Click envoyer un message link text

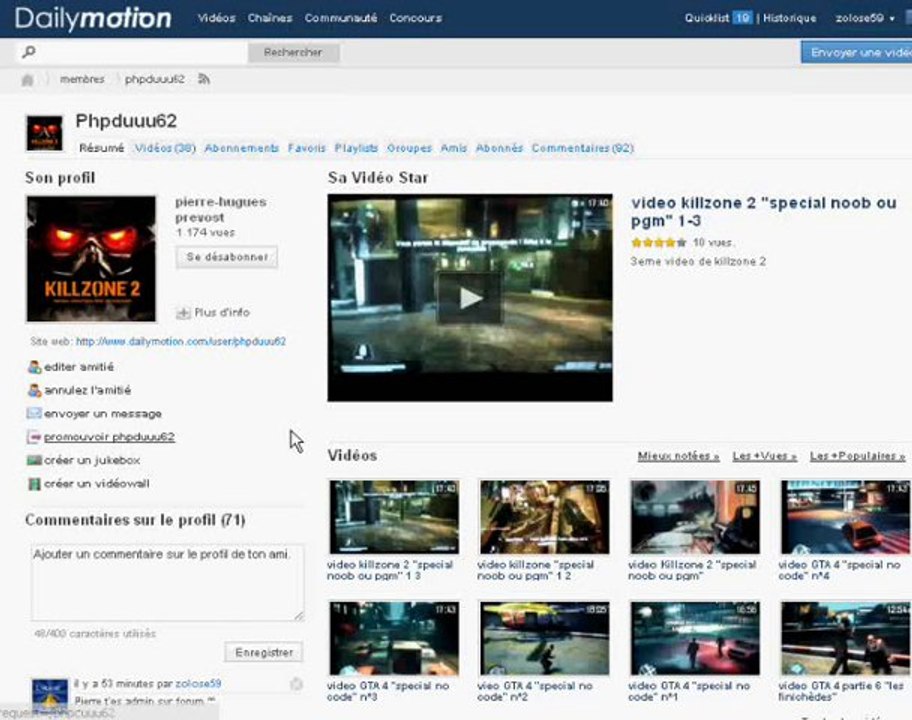tap(103, 414)
